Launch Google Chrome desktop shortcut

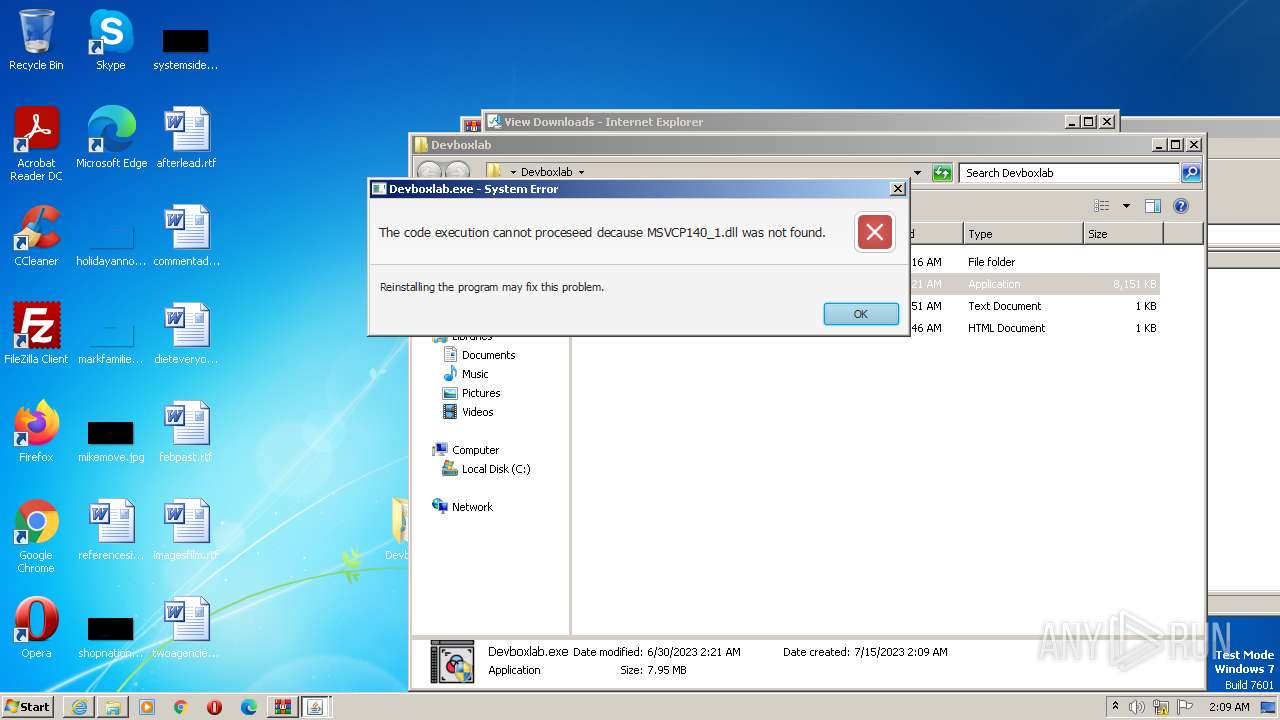[x=36, y=537]
